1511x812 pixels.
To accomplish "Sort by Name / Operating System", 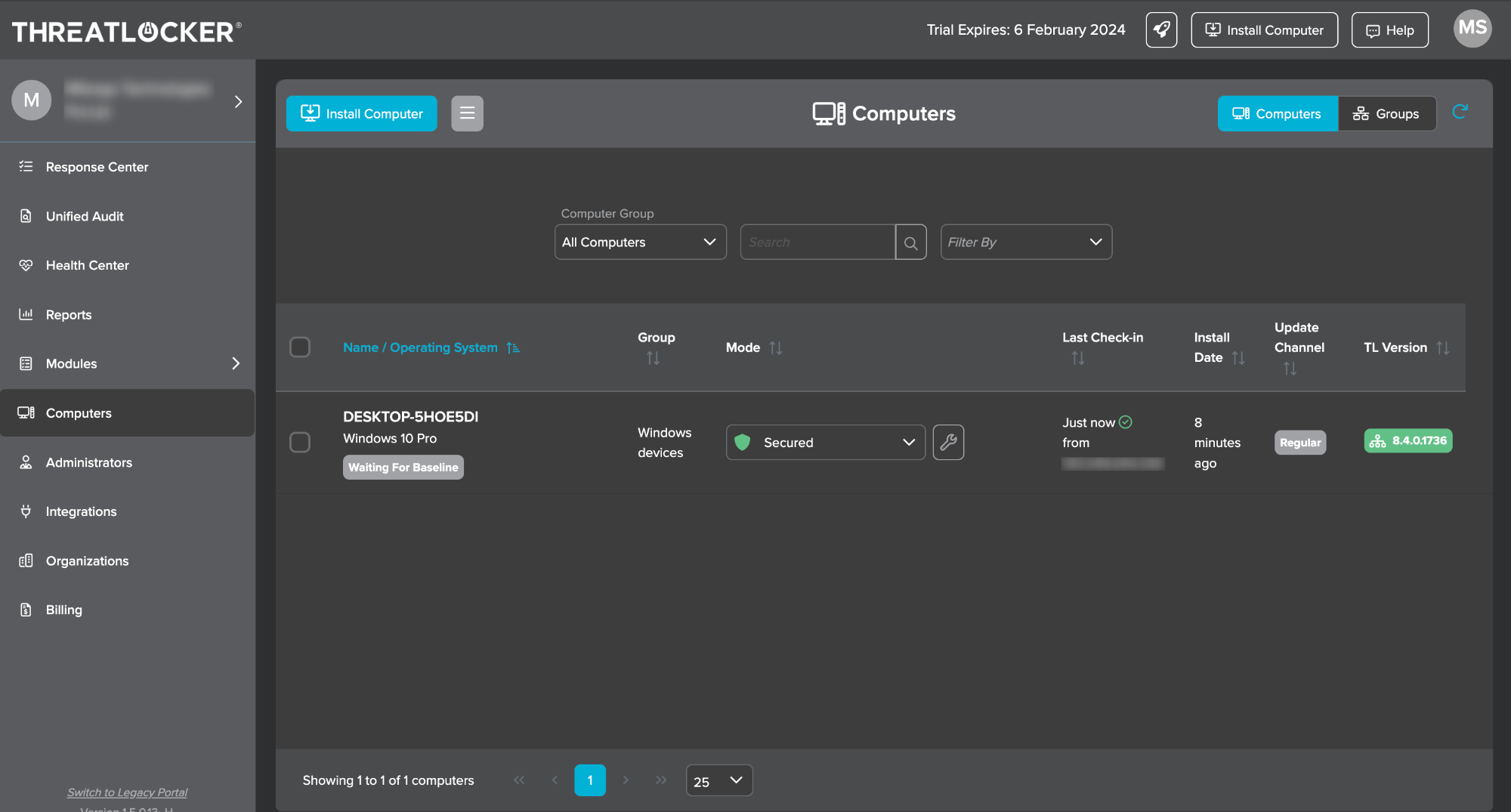I will pos(431,347).
